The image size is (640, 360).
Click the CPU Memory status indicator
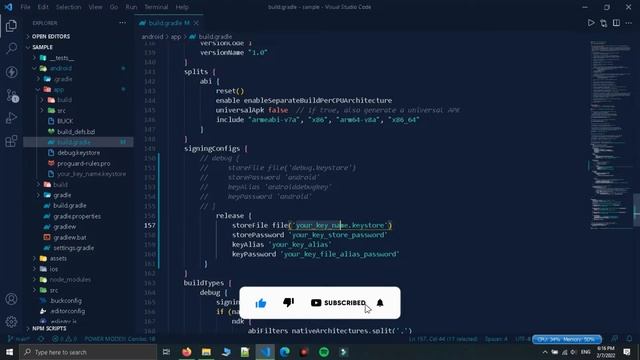[x=567, y=339]
